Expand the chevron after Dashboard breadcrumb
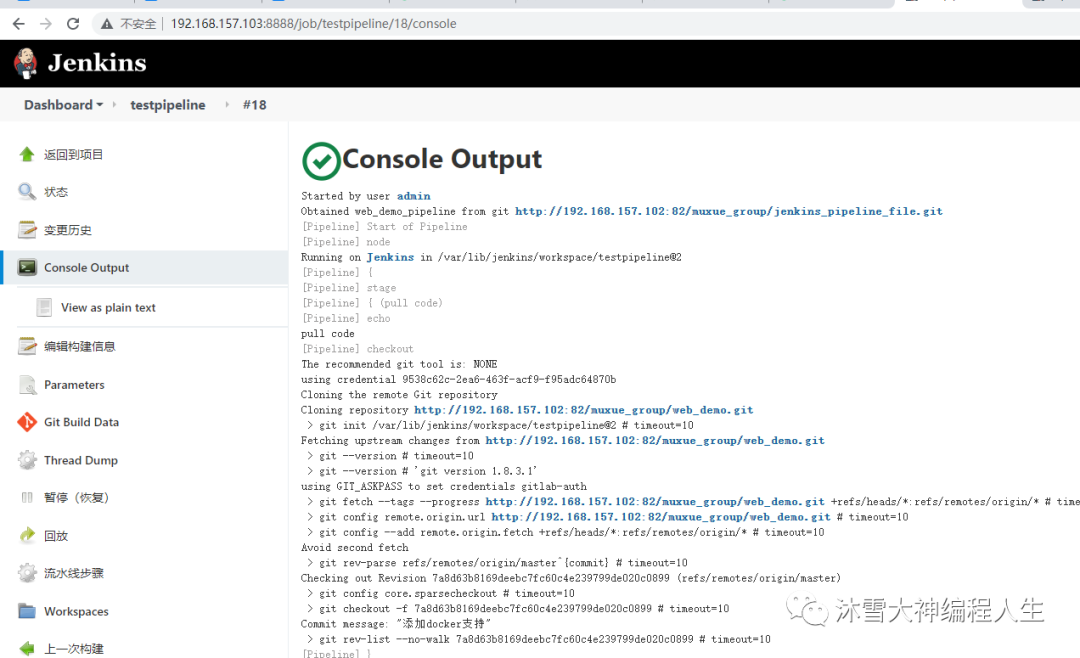1080x658 pixels. coord(114,105)
